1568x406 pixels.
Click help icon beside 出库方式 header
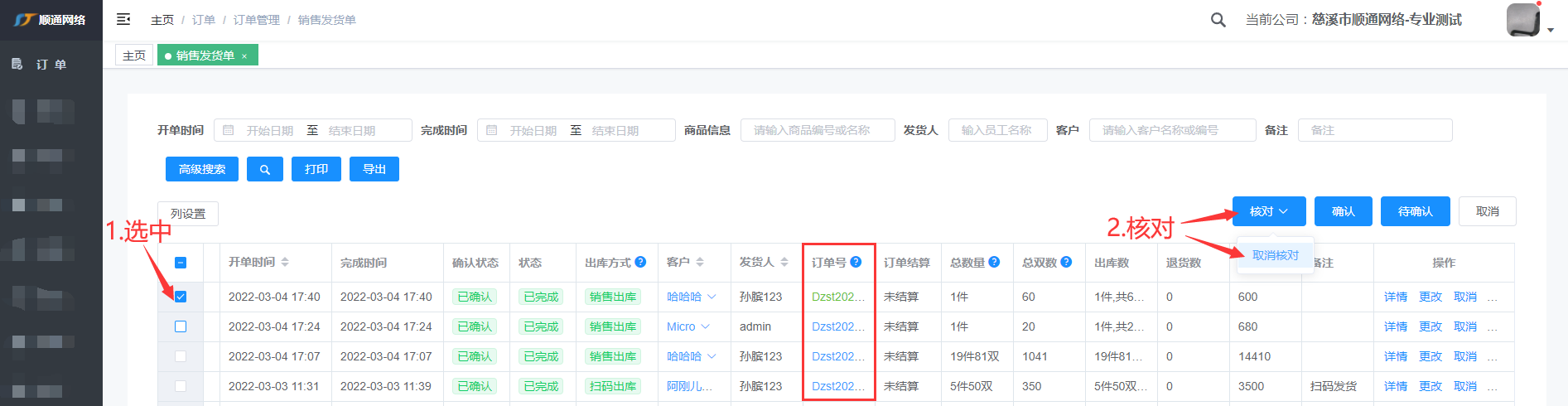pos(640,262)
